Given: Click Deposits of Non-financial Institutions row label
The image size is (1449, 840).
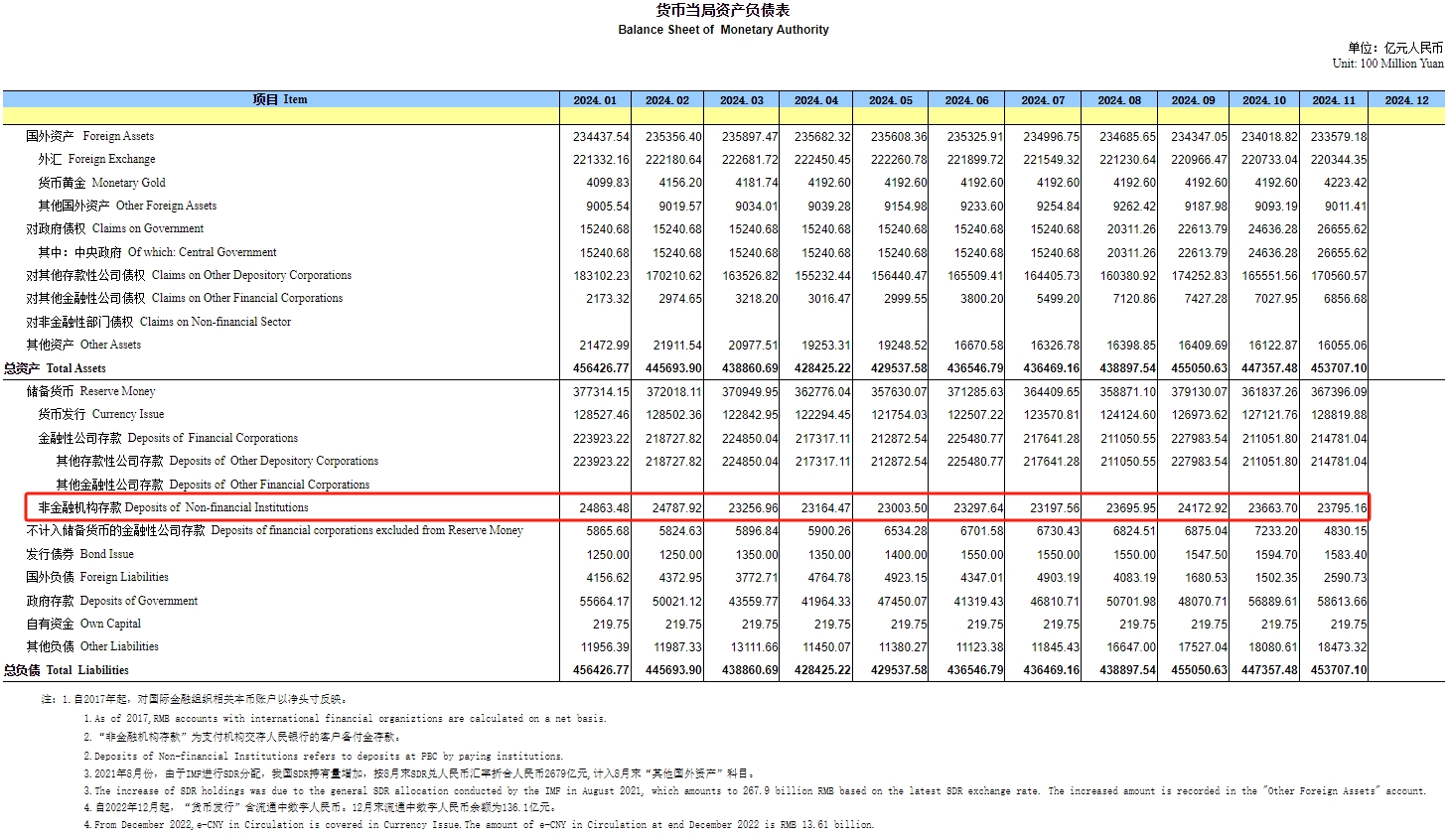Looking at the screenshot, I should (x=173, y=507).
